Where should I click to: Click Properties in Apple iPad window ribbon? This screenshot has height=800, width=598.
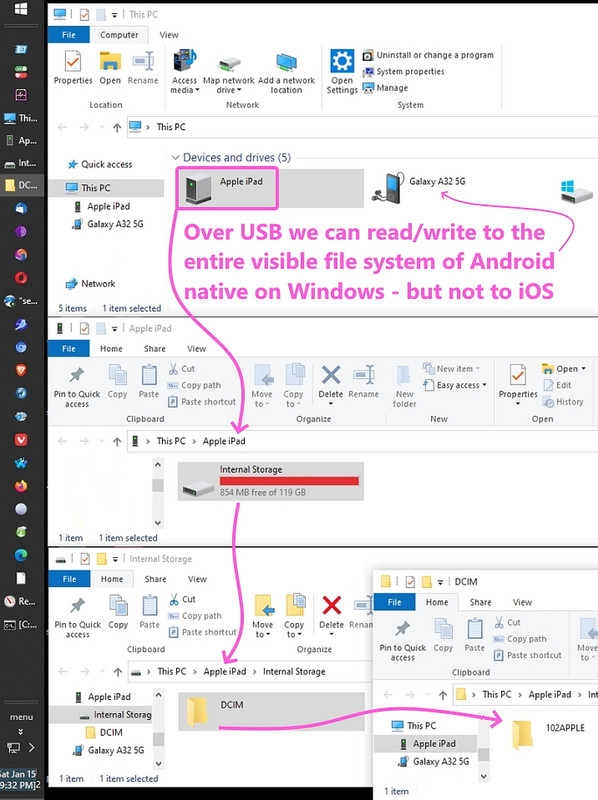[518, 385]
